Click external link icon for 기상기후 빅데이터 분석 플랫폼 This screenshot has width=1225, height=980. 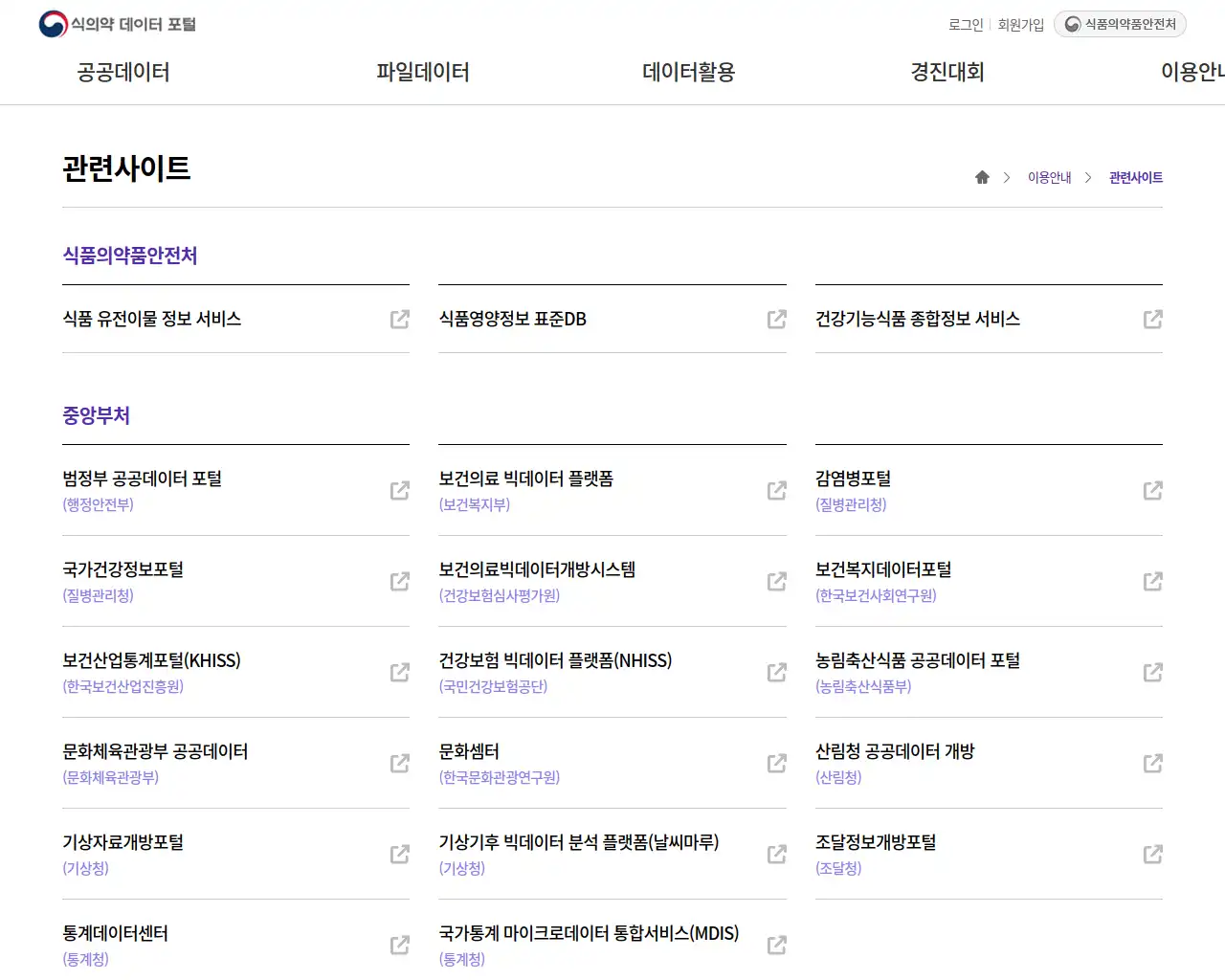(x=777, y=854)
